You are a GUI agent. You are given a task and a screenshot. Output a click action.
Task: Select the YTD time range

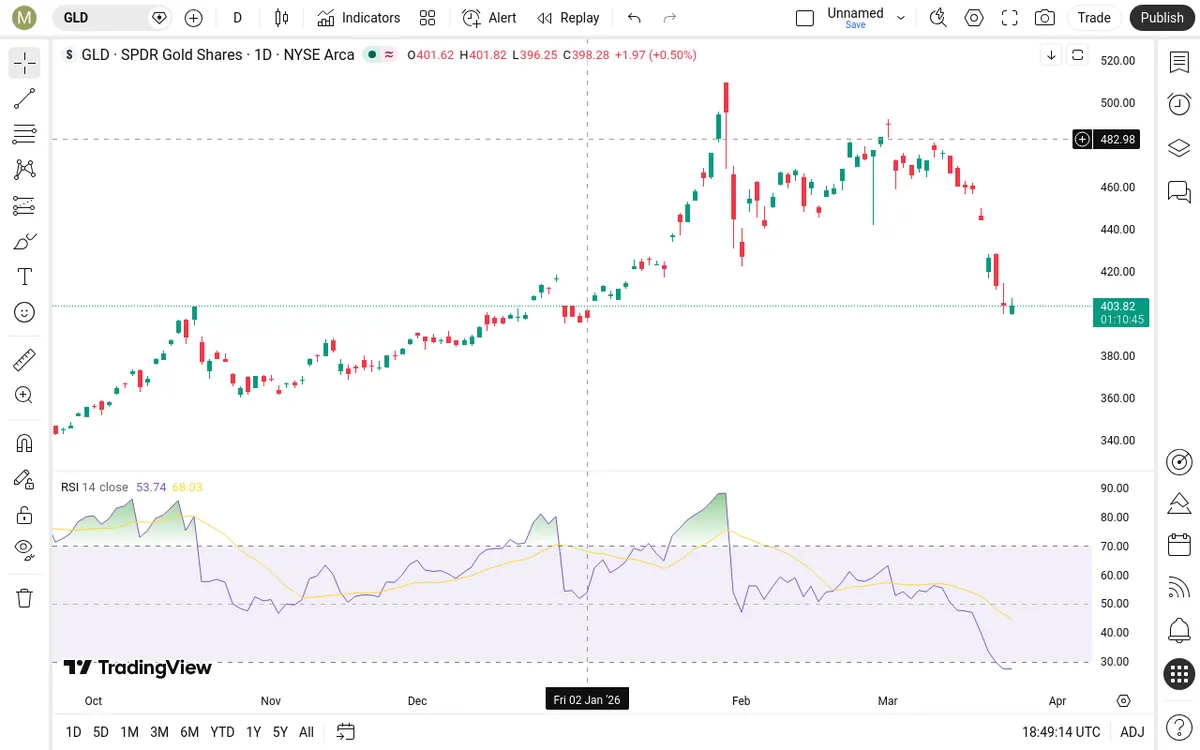(x=223, y=732)
